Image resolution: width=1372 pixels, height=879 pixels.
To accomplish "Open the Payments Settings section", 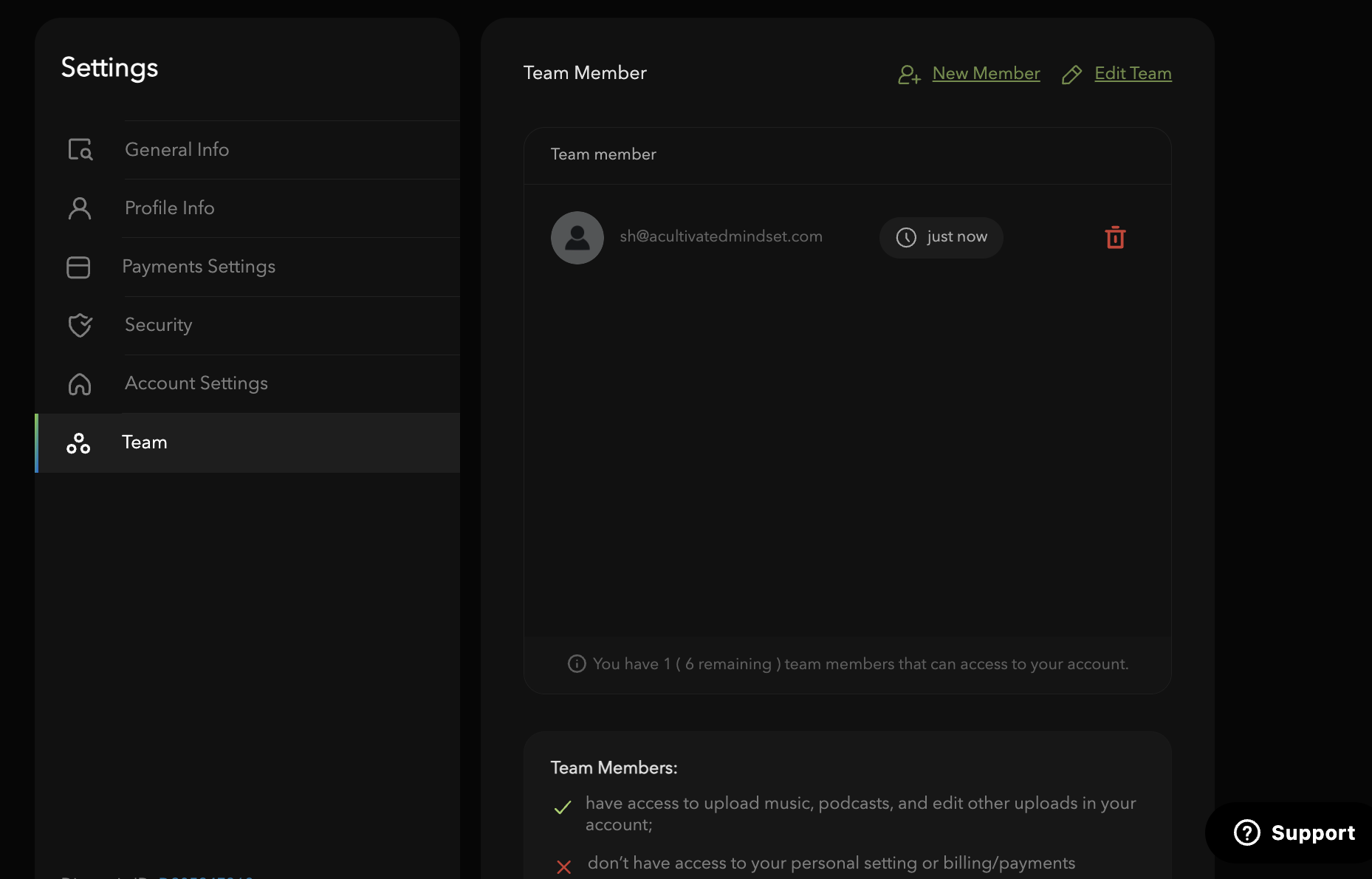I will coord(247,267).
